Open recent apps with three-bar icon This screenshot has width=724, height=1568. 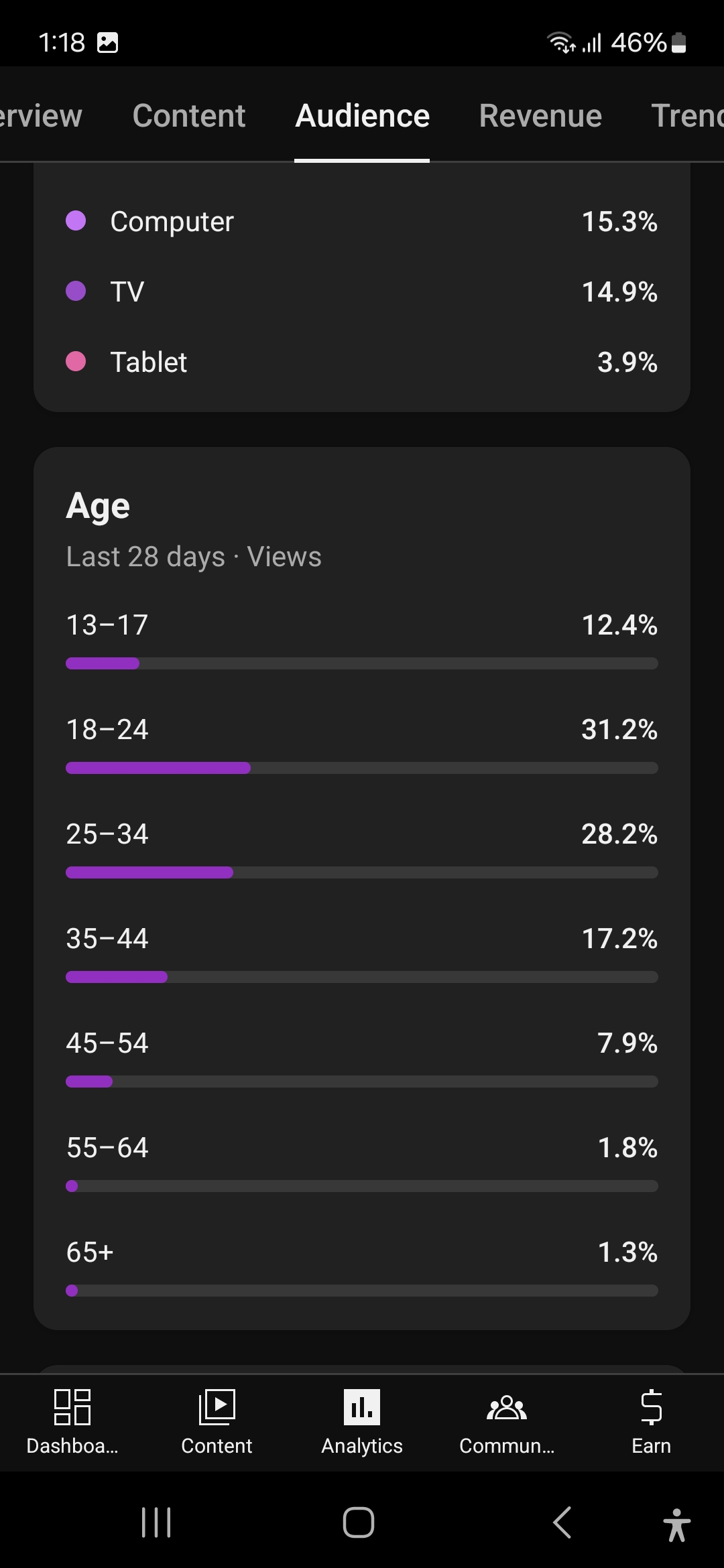coord(156,1522)
